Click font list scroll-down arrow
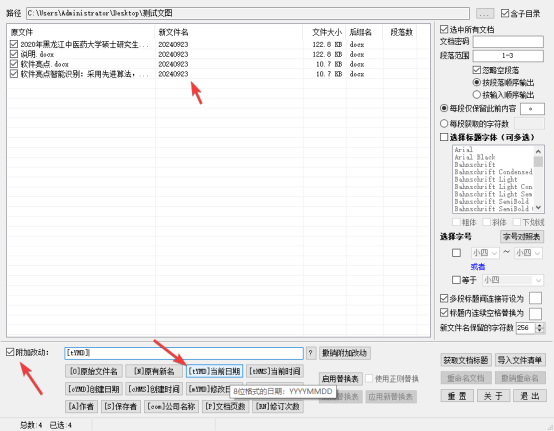 (x=538, y=207)
